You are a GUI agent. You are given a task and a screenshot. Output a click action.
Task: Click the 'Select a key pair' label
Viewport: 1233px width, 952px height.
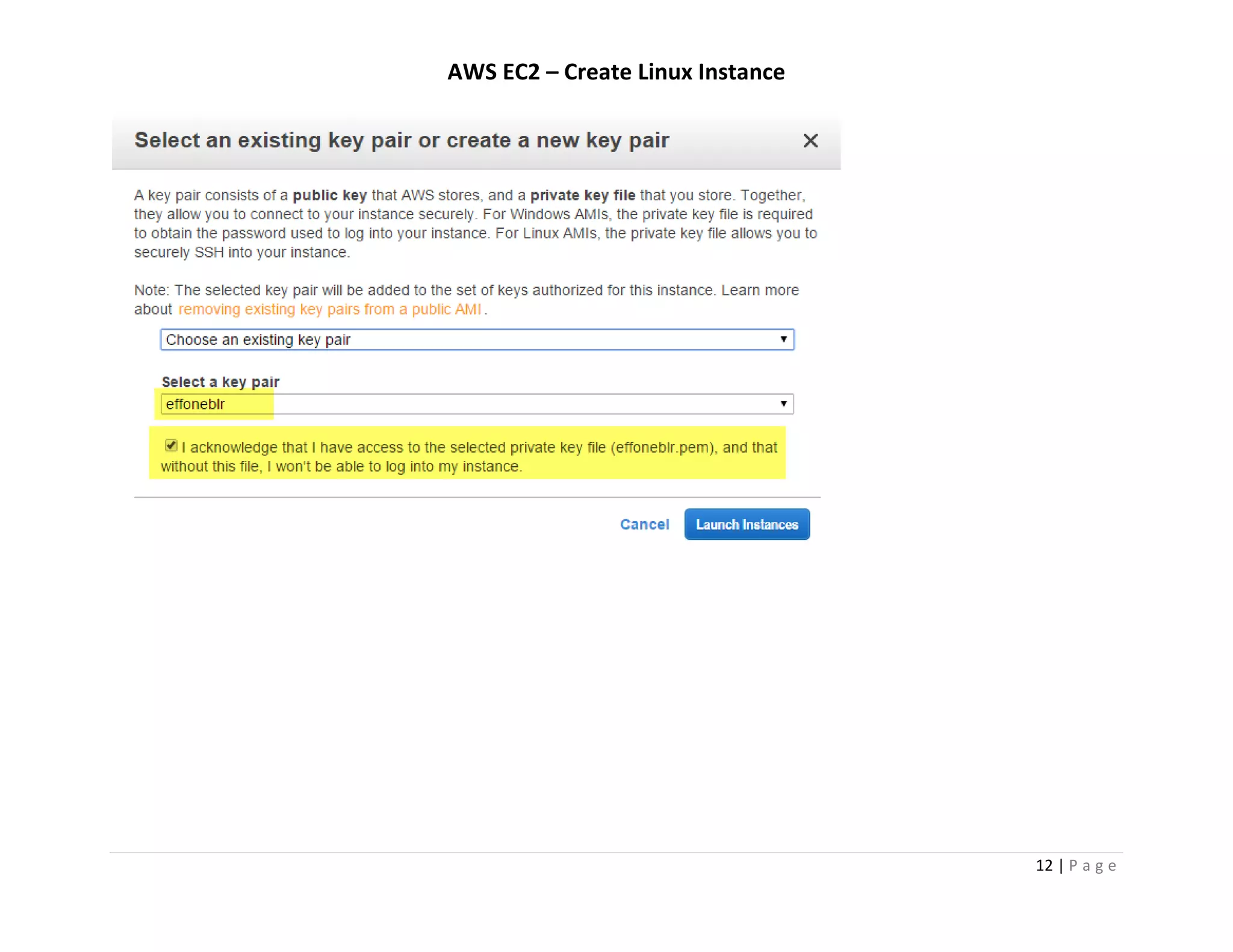click(220, 382)
